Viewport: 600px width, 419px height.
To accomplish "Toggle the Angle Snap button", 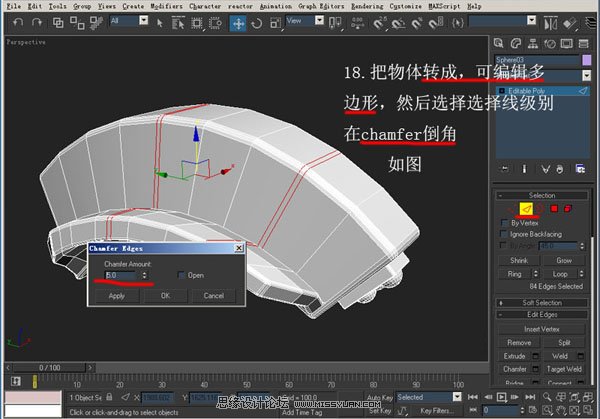I will pyautogui.click(x=398, y=24).
